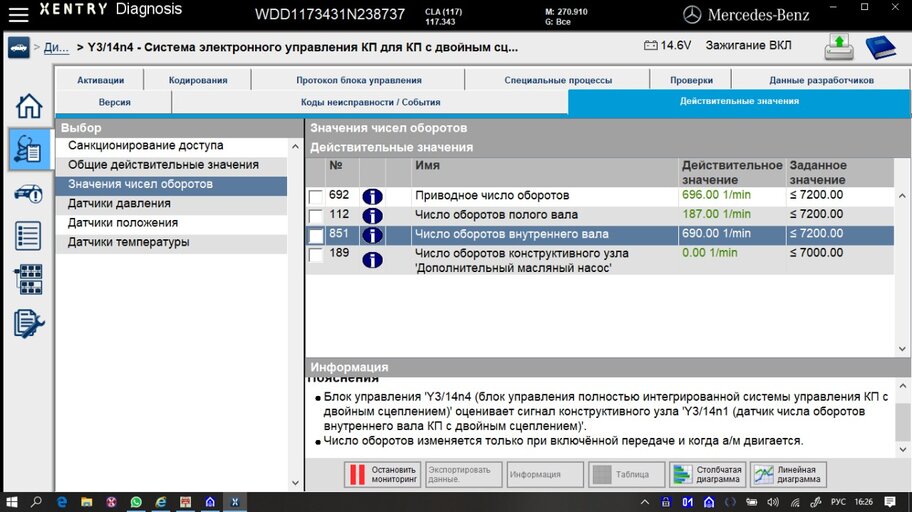
Task: Open the vehicle warning sidebar icon
Action: pyautogui.click(x=28, y=193)
